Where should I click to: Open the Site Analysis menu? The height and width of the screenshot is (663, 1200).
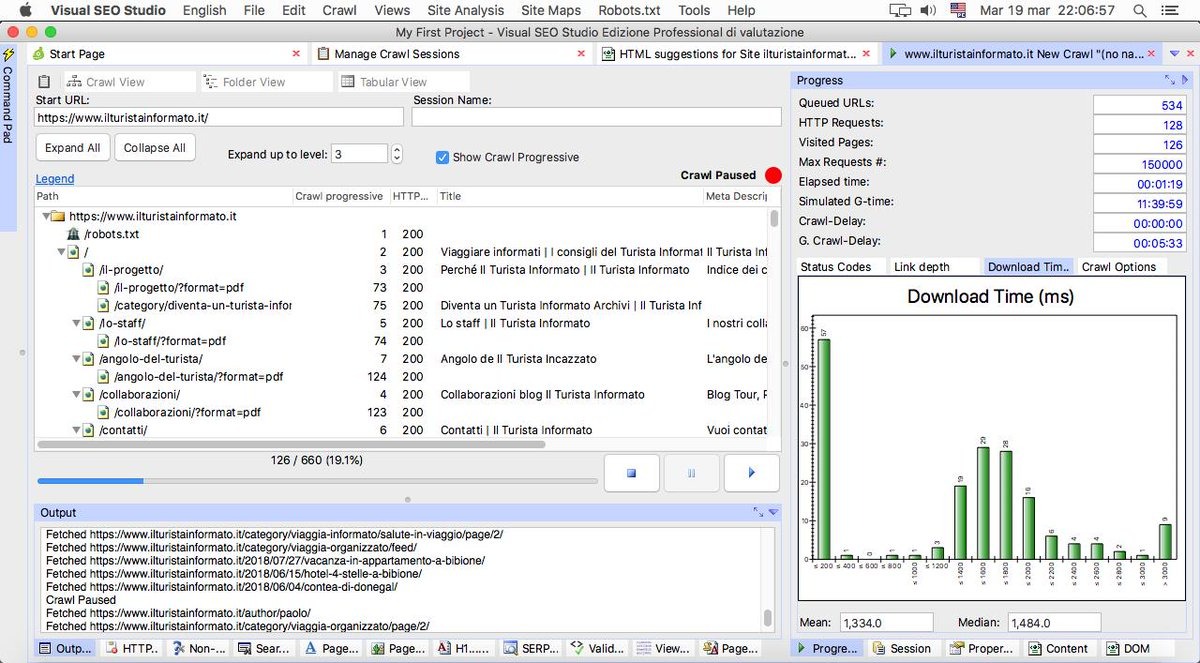pyautogui.click(x=464, y=10)
